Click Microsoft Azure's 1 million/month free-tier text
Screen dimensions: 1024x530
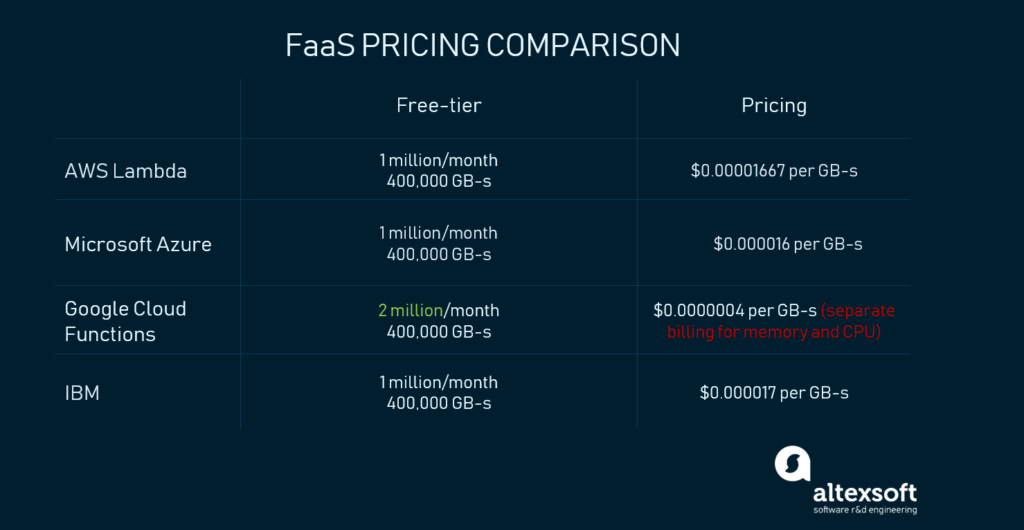pos(438,233)
